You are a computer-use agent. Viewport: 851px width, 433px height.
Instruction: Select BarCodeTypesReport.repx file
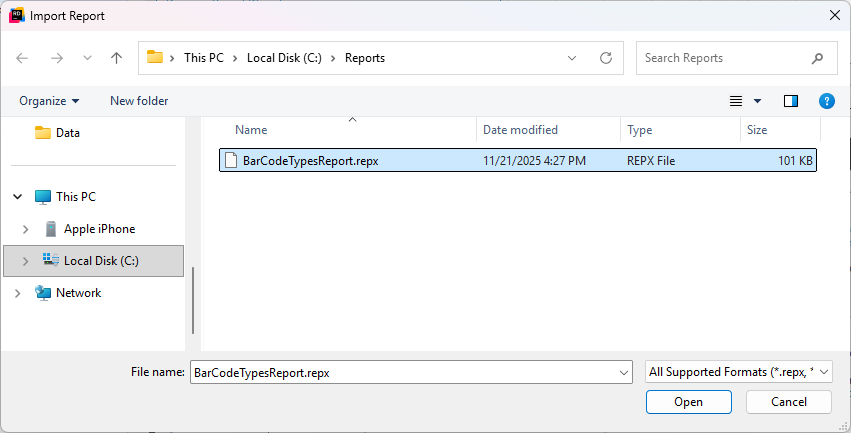click(518, 161)
